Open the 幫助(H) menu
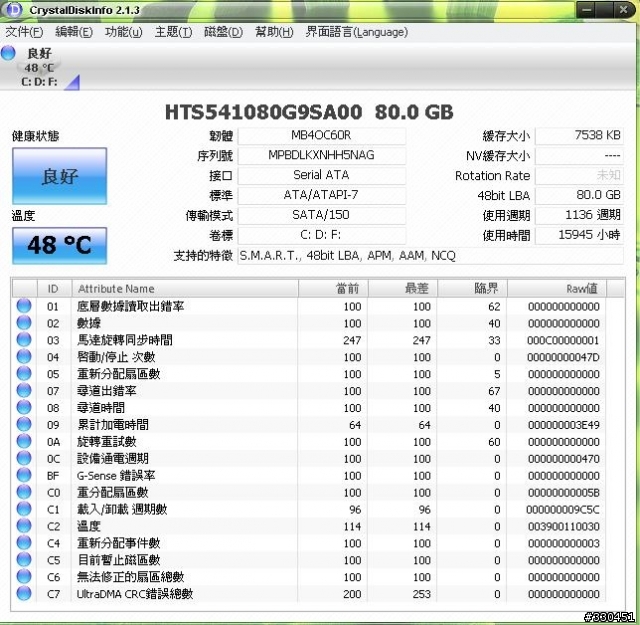Image resolution: width=640 pixels, height=625 pixels. (x=274, y=32)
